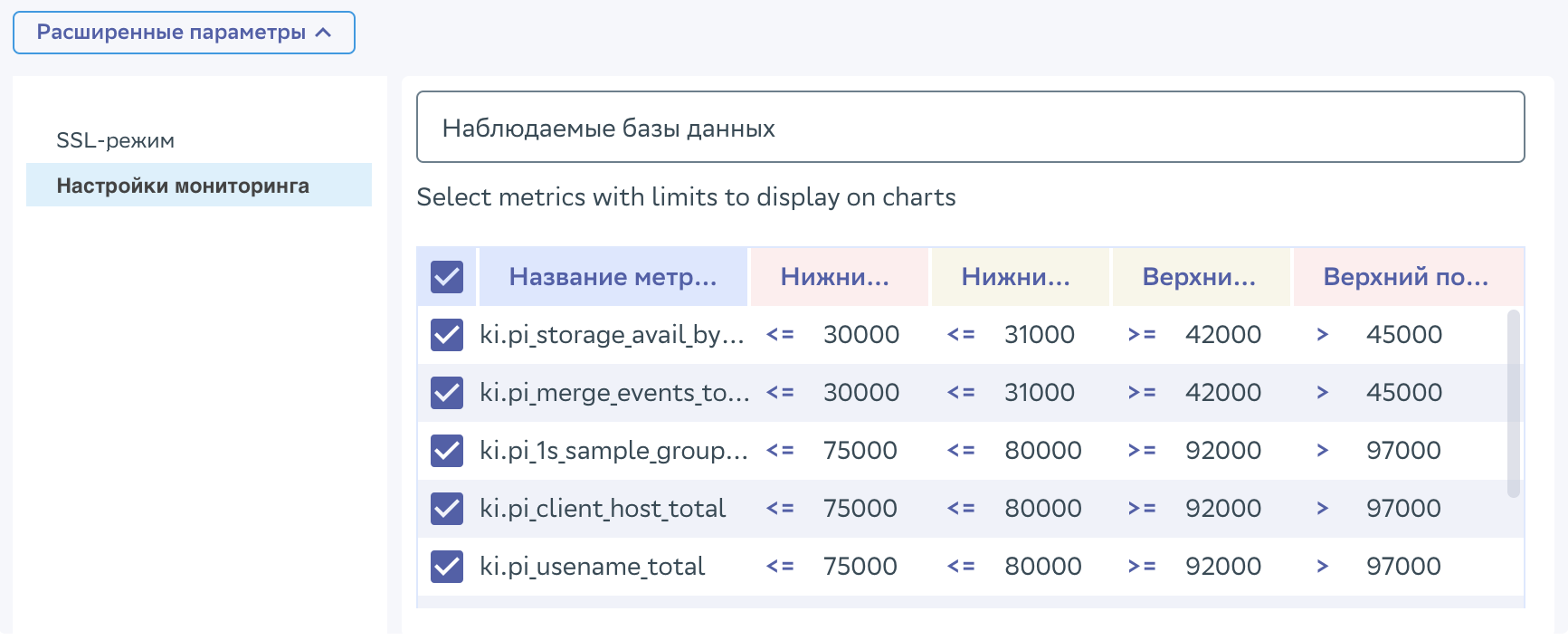Select the ki.pi_1s_sample_group metric name
This screenshot has height=640, width=1568.
(x=613, y=451)
